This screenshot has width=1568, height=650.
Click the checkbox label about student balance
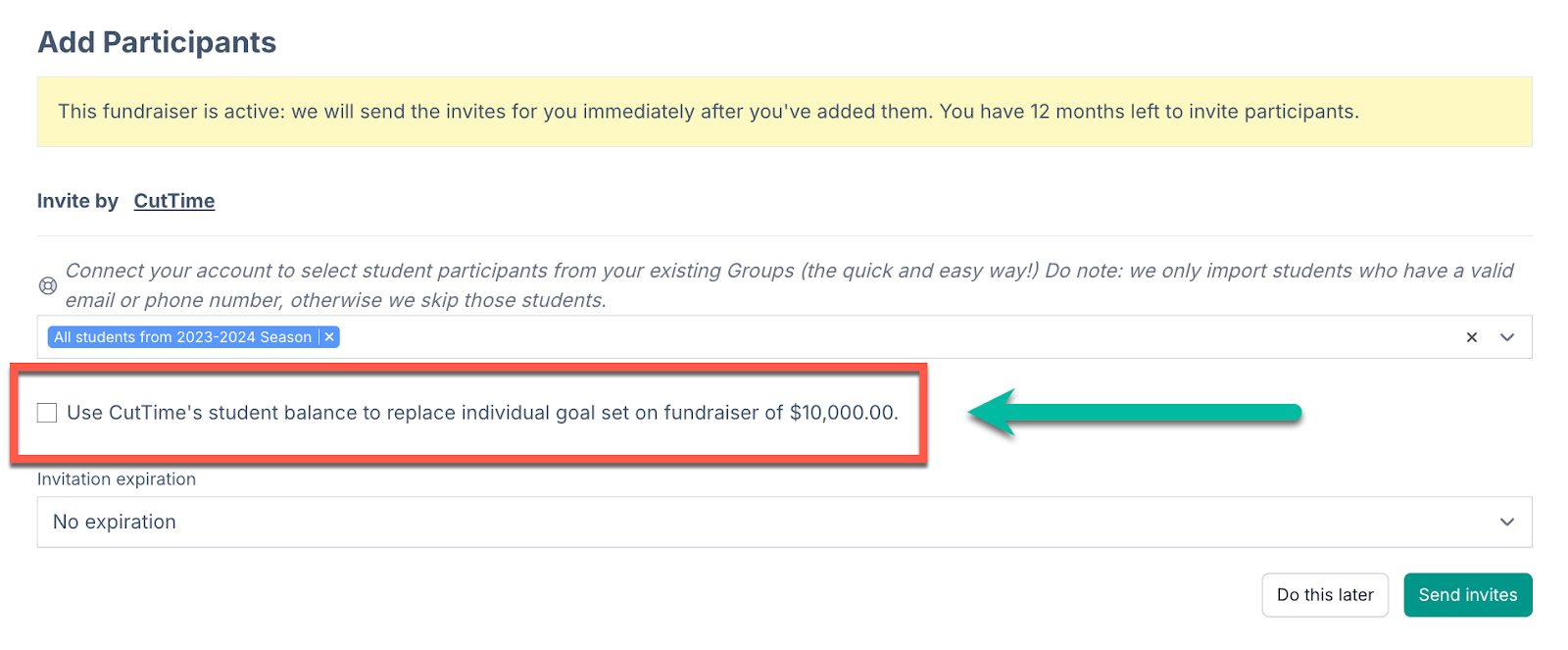click(x=482, y=413)
